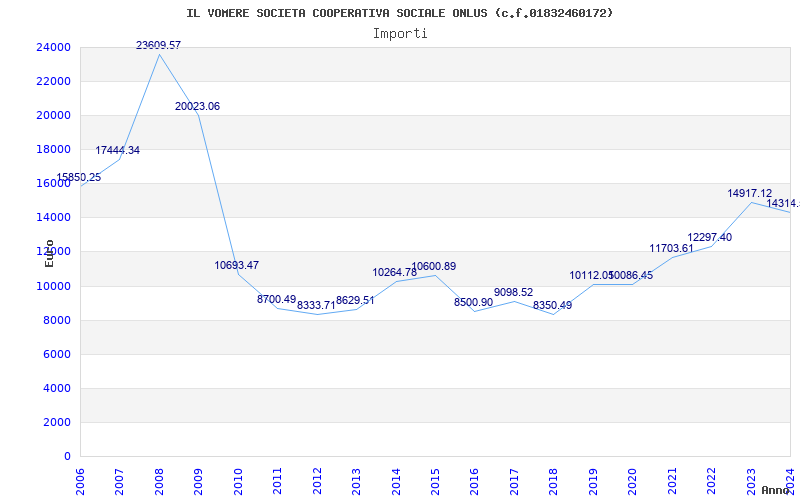Click the x-axis year 2007
This screenshot has height=500, width=800.
tap(119, 481)
